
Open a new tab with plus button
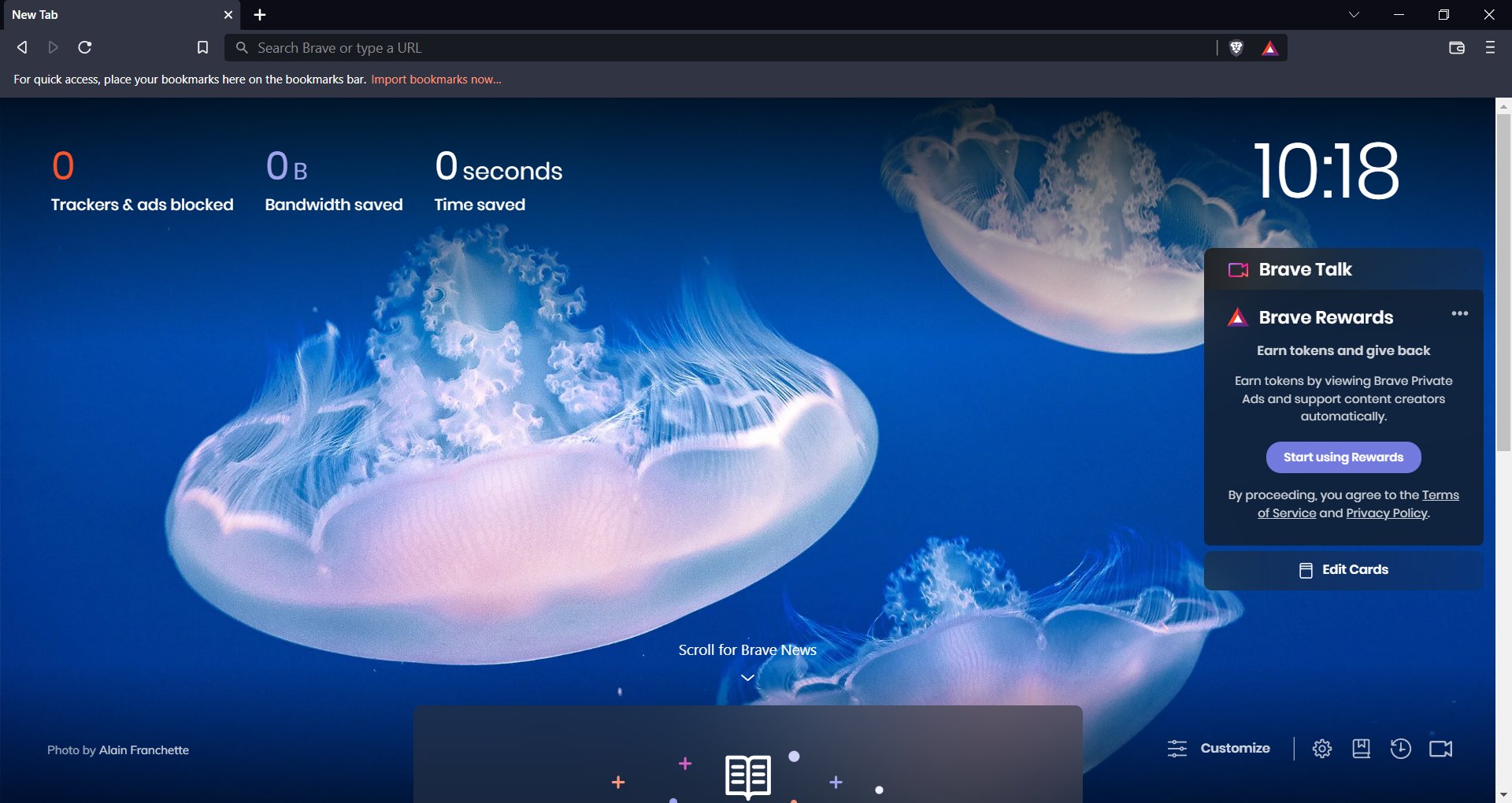pyautogui.click(x=260, y=14)
